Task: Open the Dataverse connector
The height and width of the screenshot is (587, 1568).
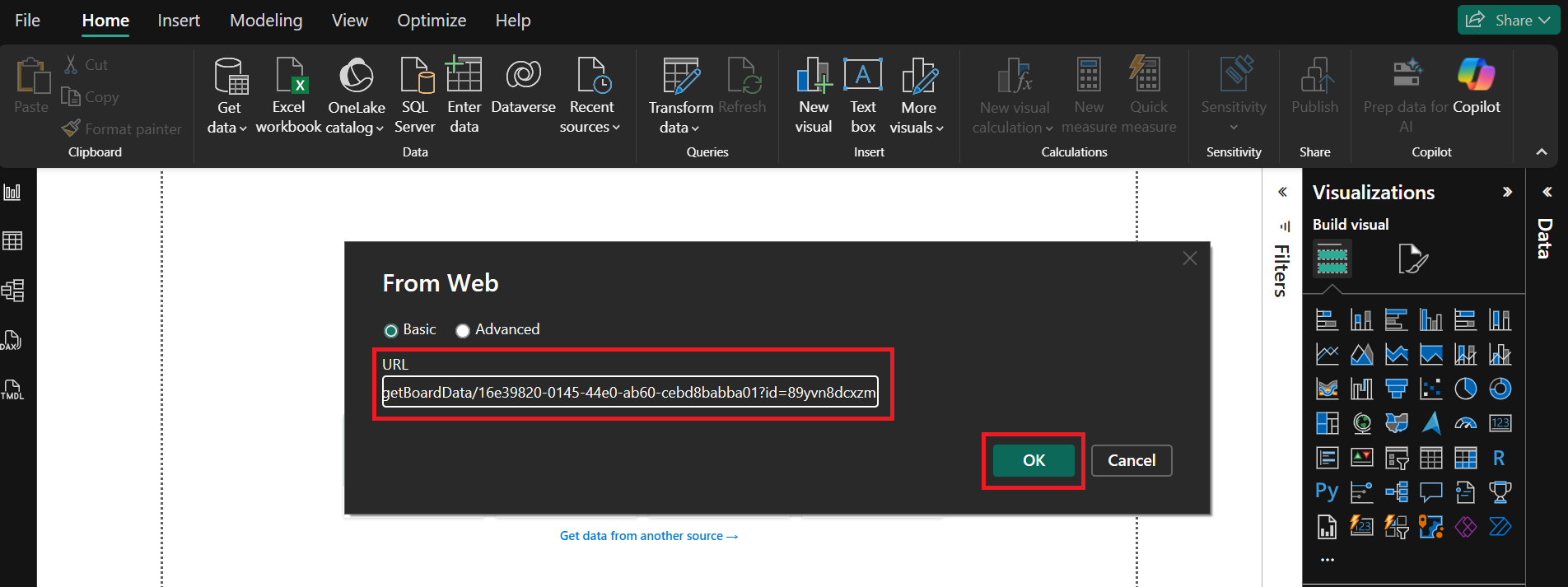Action: pyautogui.click(x=523, y=86)
